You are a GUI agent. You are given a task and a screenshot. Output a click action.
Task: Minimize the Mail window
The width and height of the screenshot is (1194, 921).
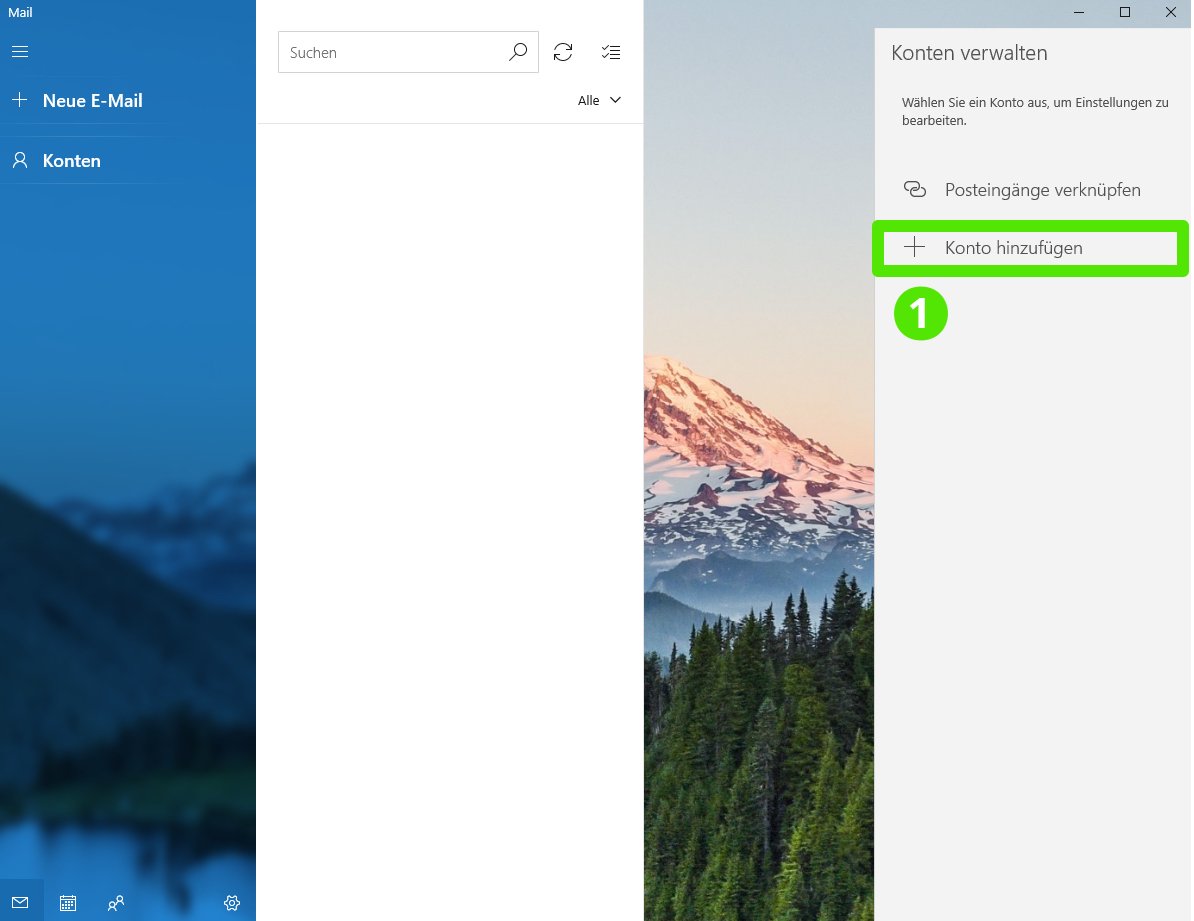1079,12
